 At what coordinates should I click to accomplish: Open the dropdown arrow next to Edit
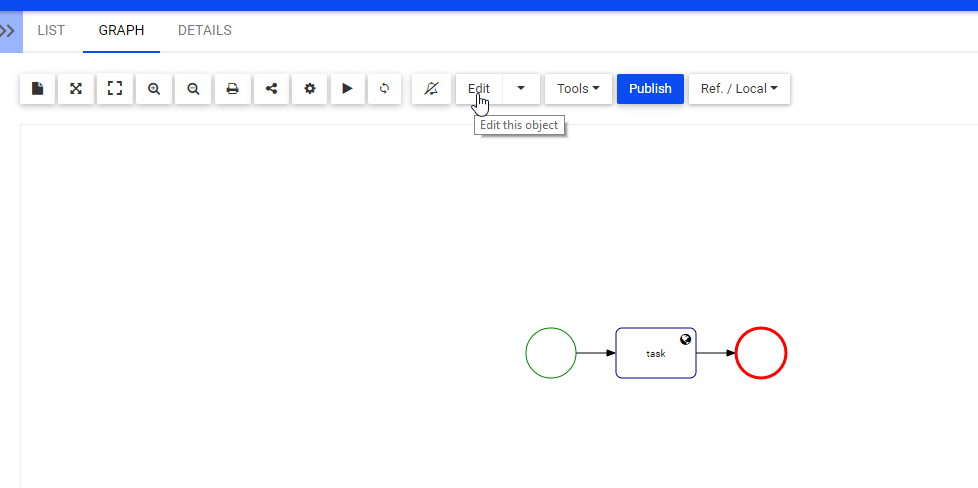point(521,89)
